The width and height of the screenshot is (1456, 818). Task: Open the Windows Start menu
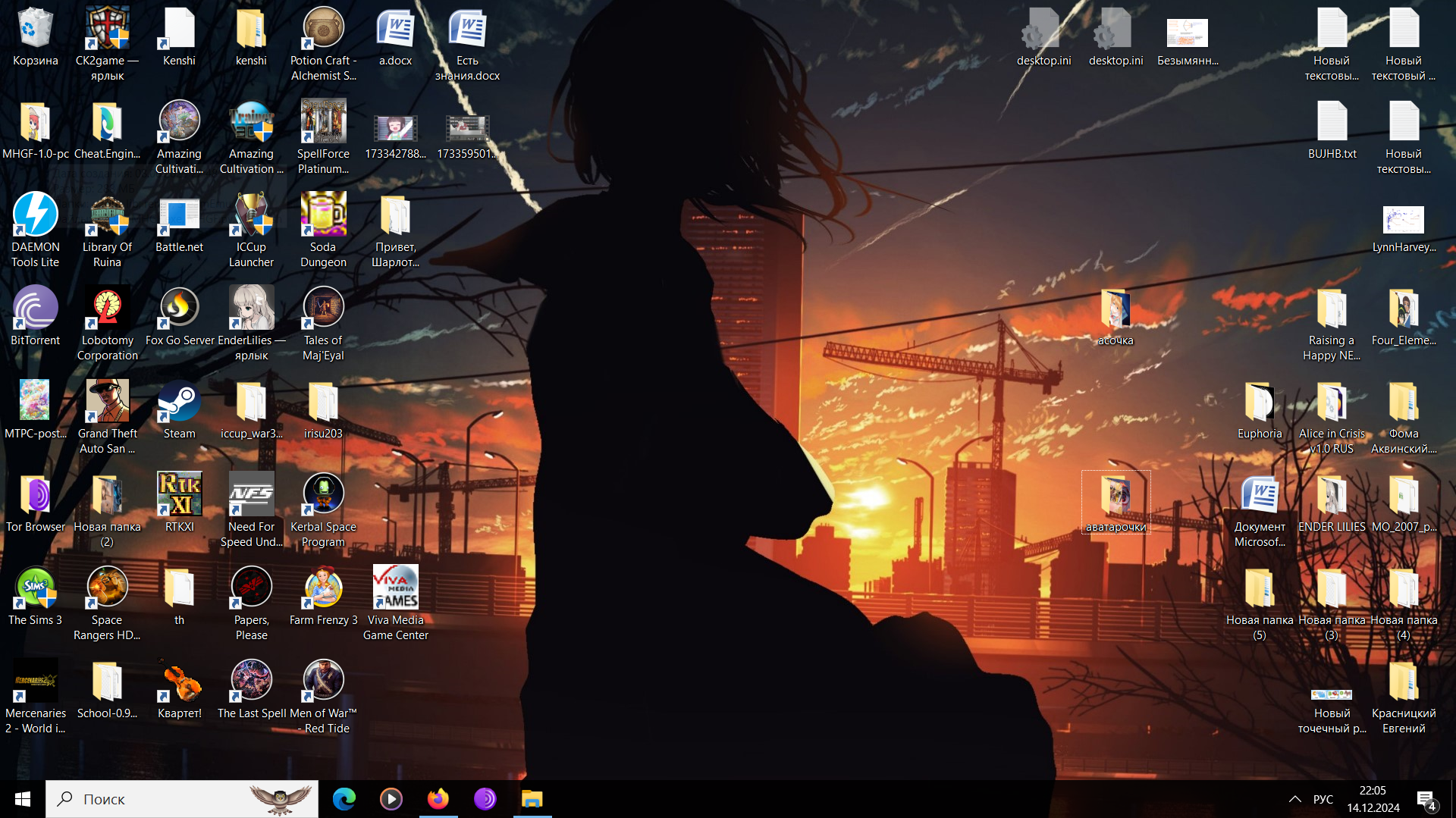[x=23, y=799]
